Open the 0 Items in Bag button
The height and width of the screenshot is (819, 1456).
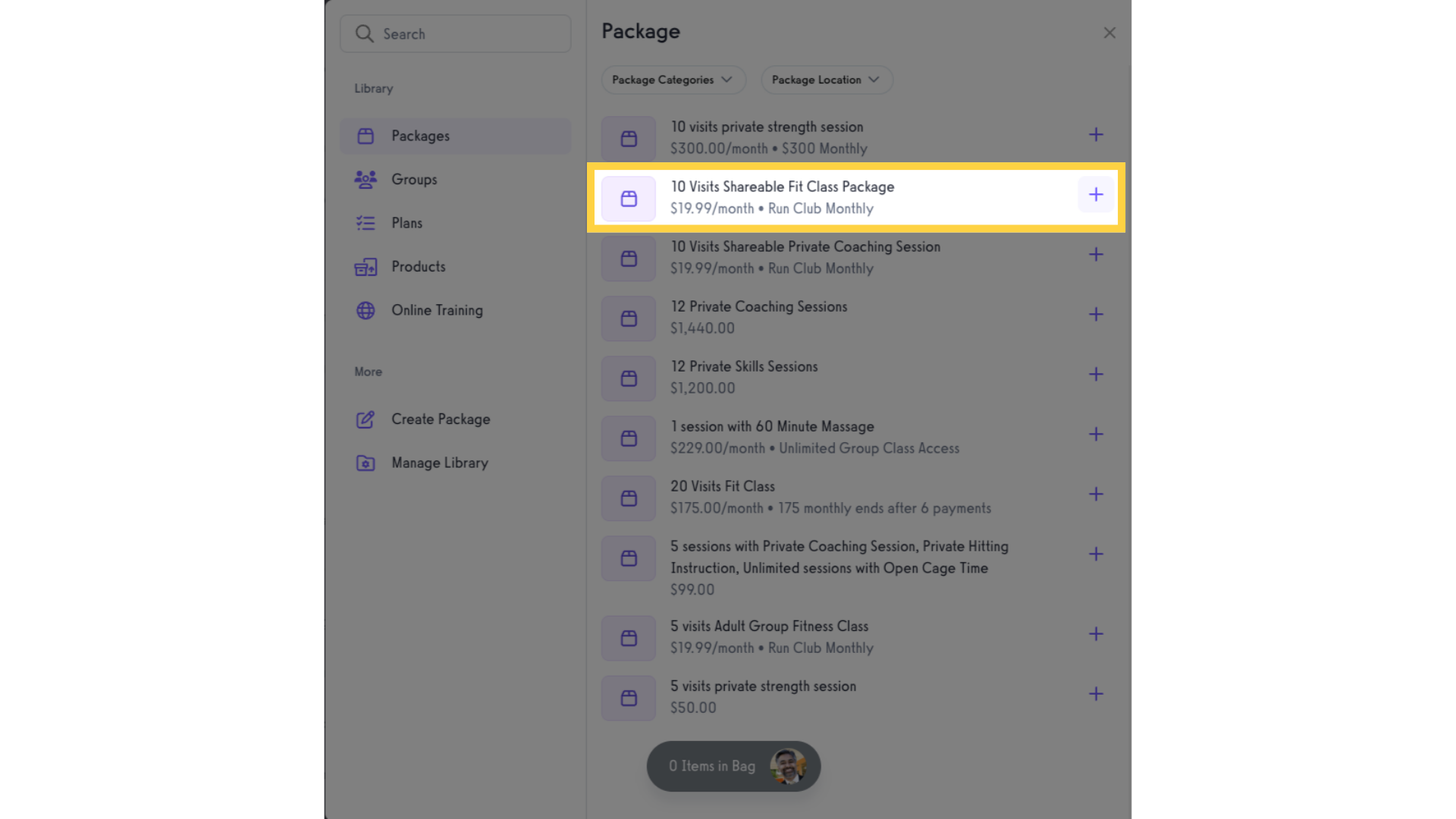tap(733, 767)
